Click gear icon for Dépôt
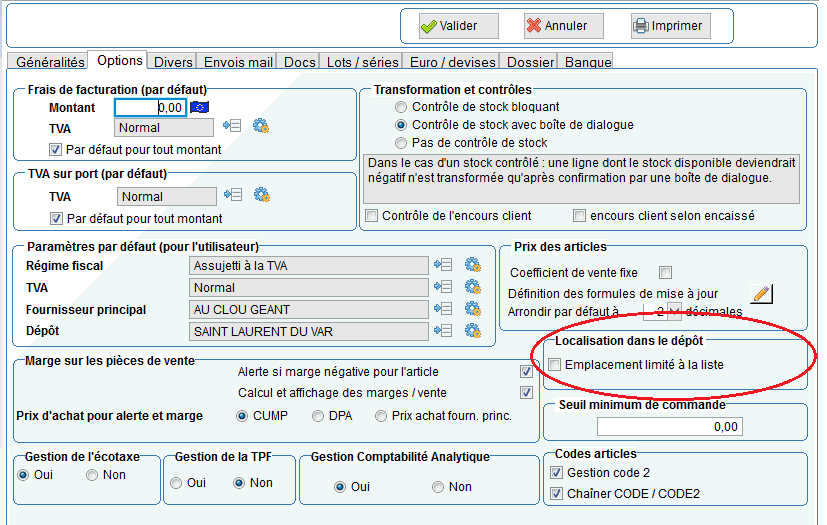The width and height of the screenshot is (827, 525). coord(473,331)
